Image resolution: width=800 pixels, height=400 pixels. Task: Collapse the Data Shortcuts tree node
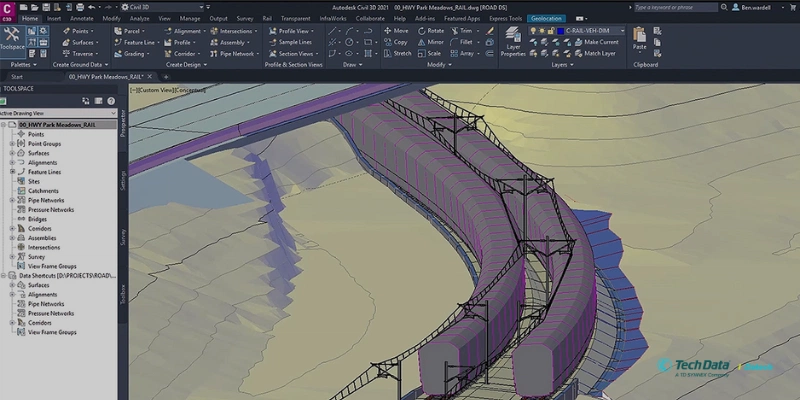[x=4, y=276]
